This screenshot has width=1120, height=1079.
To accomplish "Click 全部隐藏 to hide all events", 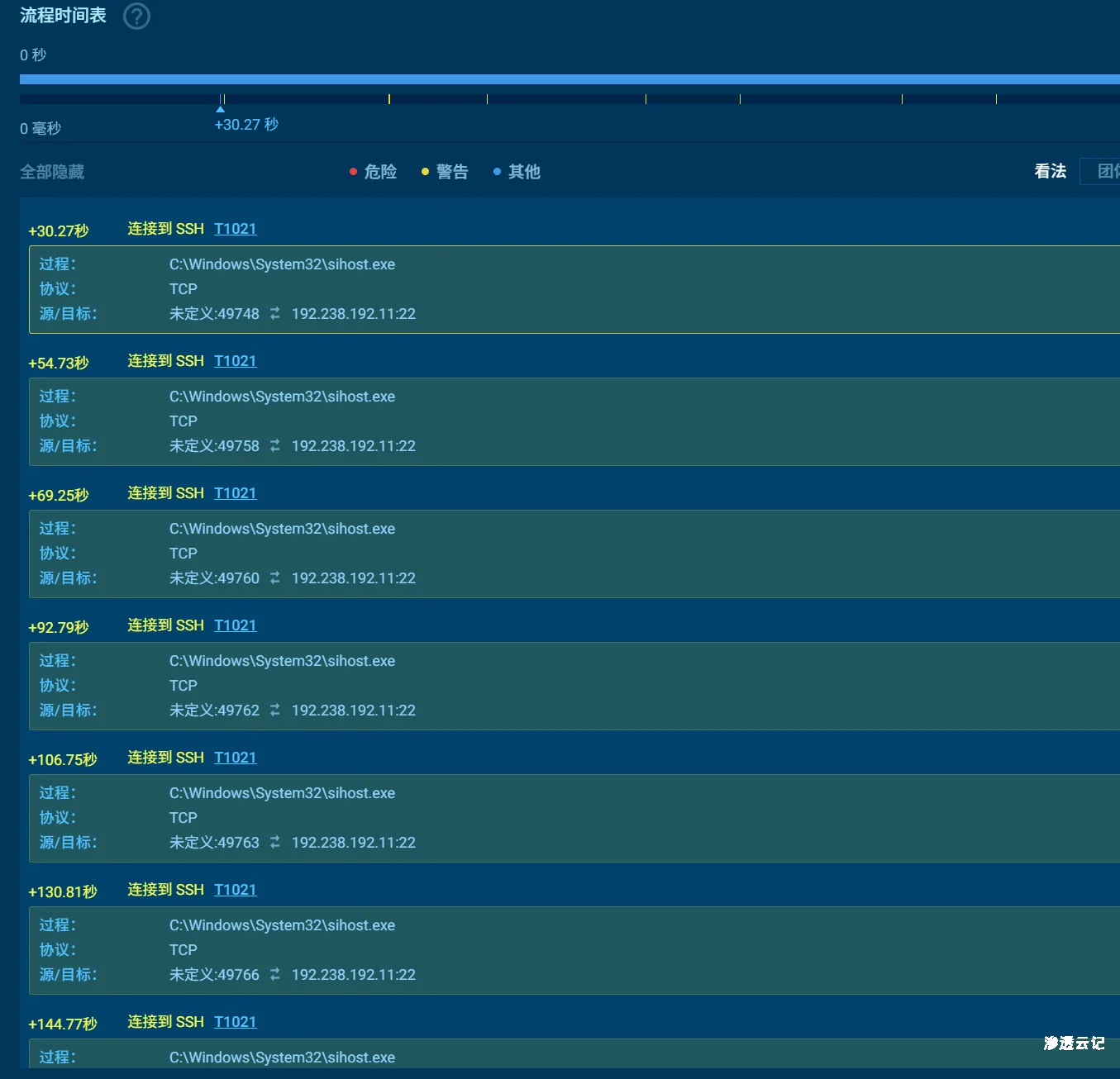I will click(52, 172).
